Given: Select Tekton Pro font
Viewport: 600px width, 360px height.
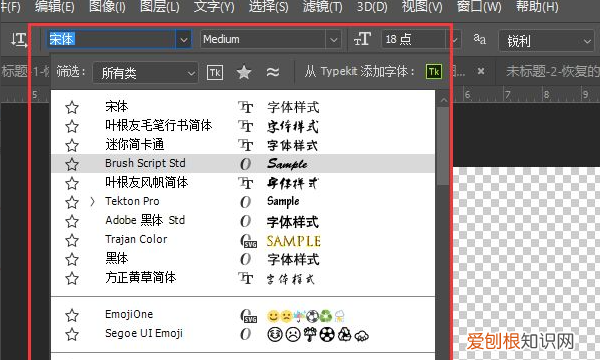Looking at the screenshot, I should 132,201.
